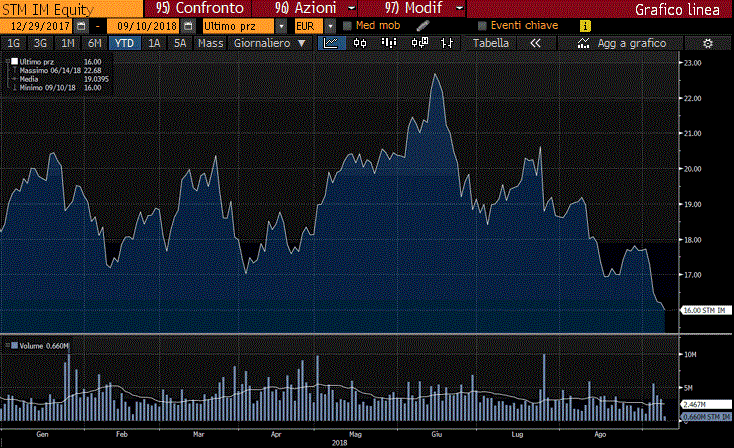734x448 pixels.
Task: Edit the end date 09/10/2018 field
Action: (x=144, y=26)
